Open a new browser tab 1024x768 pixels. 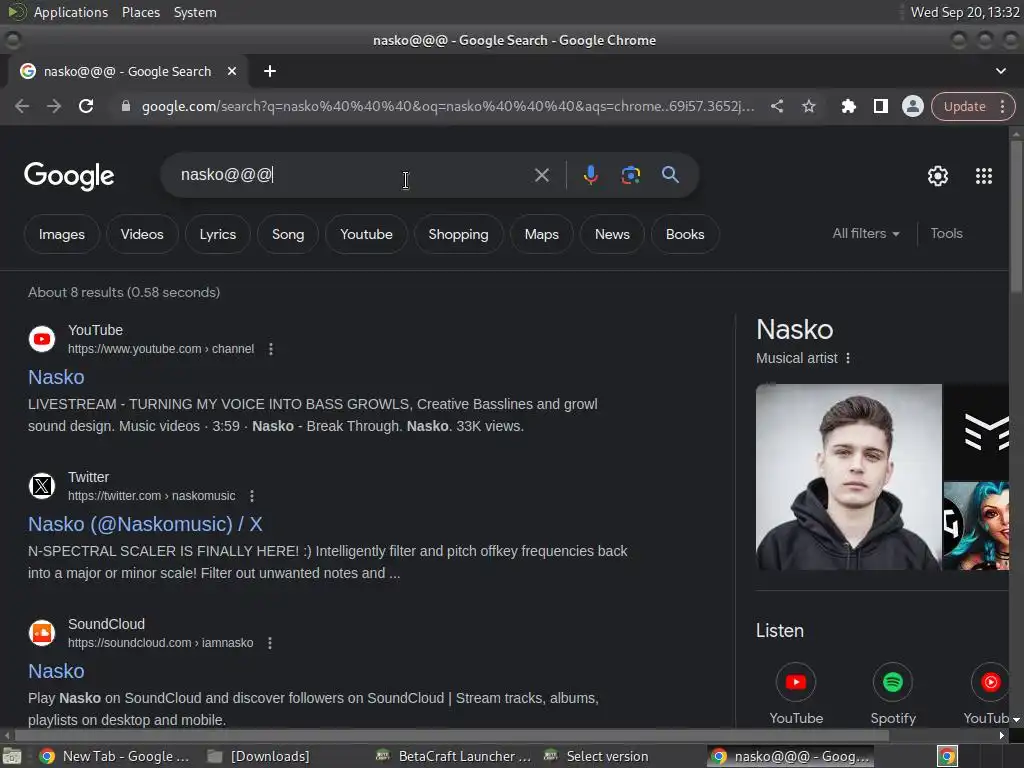point(270,71)
